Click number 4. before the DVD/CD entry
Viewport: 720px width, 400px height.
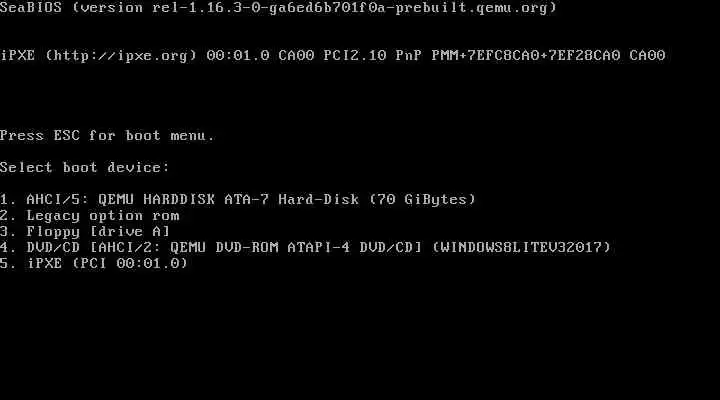click(x=8, y=247)
